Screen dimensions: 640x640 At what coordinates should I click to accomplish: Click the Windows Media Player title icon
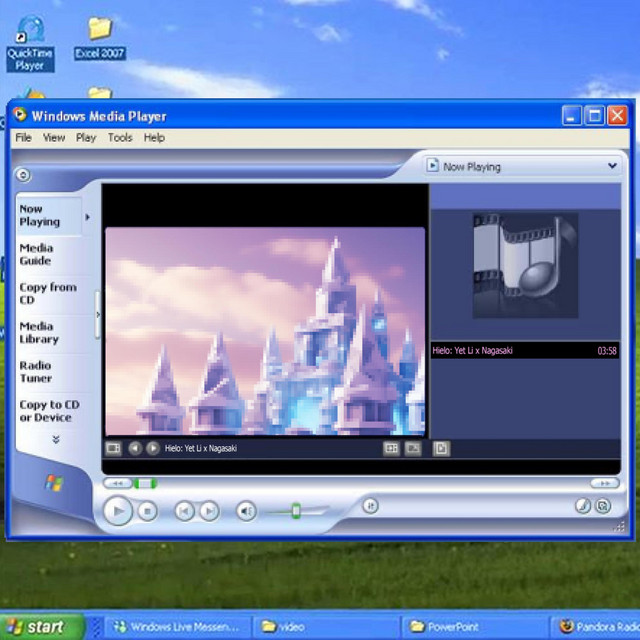pyautogui.click(x=19, y=115)
